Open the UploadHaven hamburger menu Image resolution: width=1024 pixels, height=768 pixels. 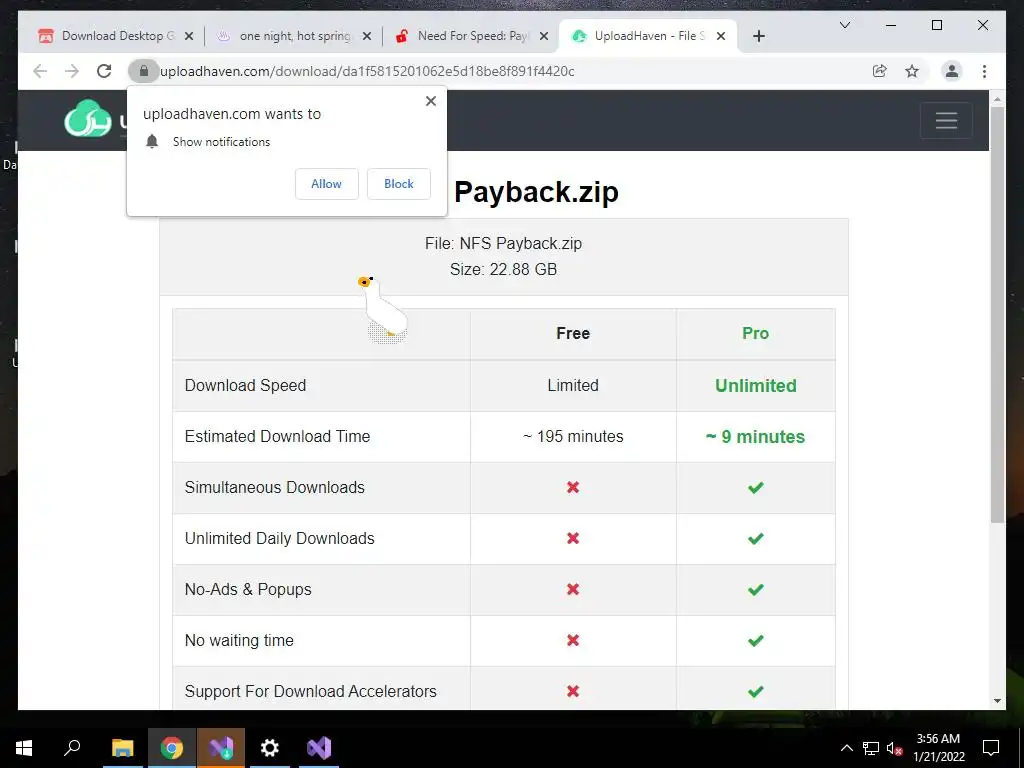click(x=946, y=120)
